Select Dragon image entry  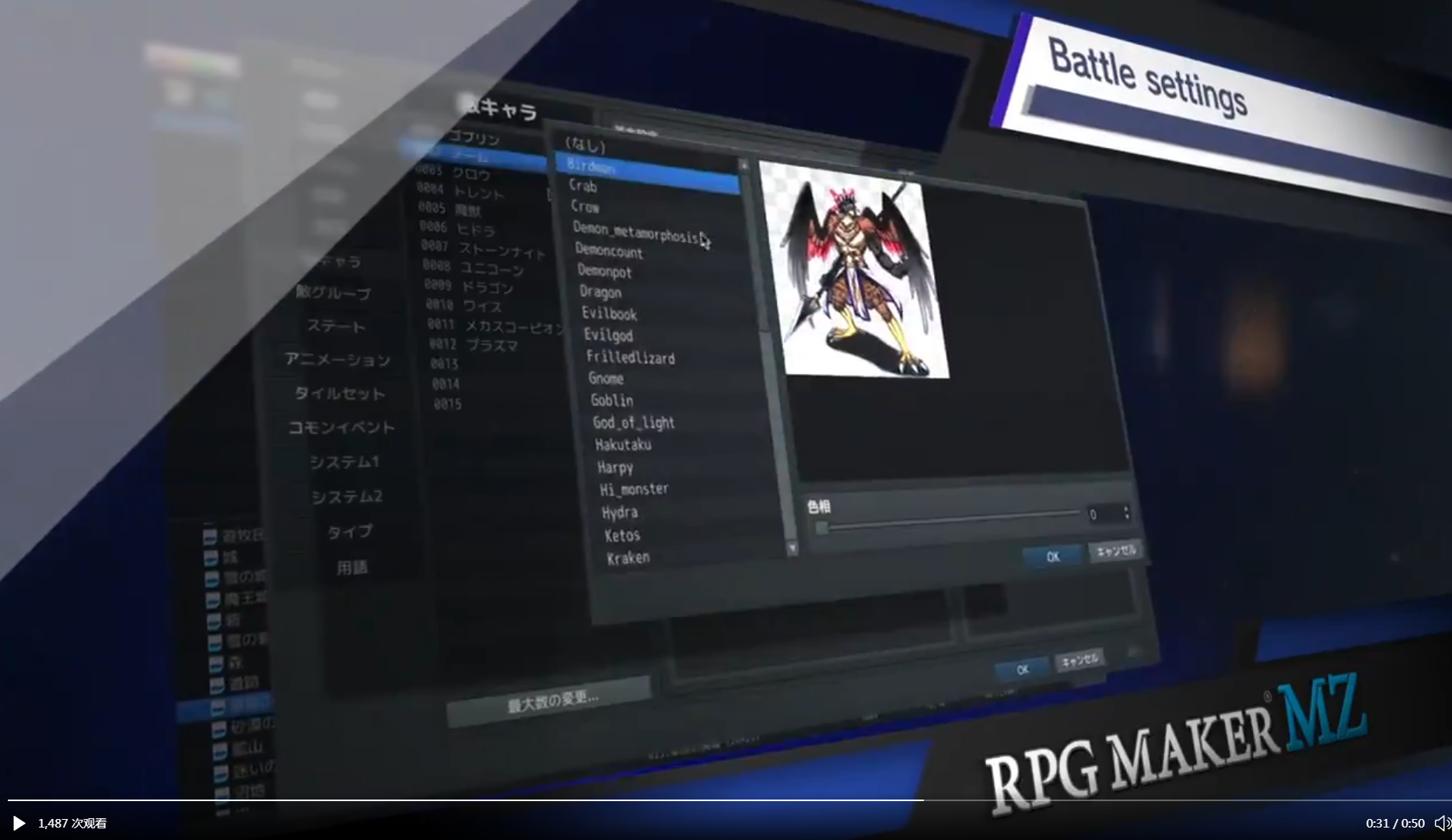(600, 292)
